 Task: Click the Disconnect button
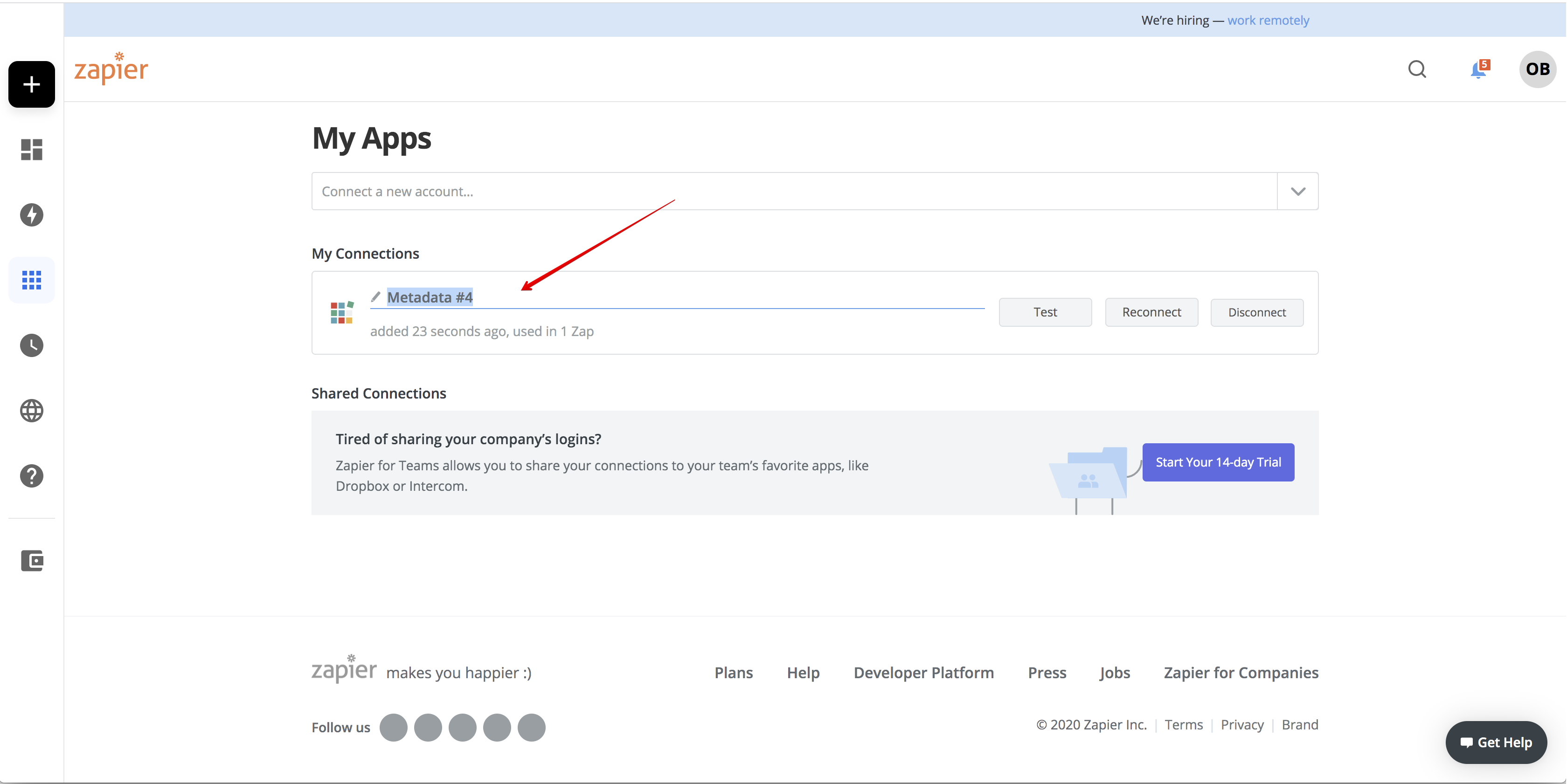(x=1256, y=312)
